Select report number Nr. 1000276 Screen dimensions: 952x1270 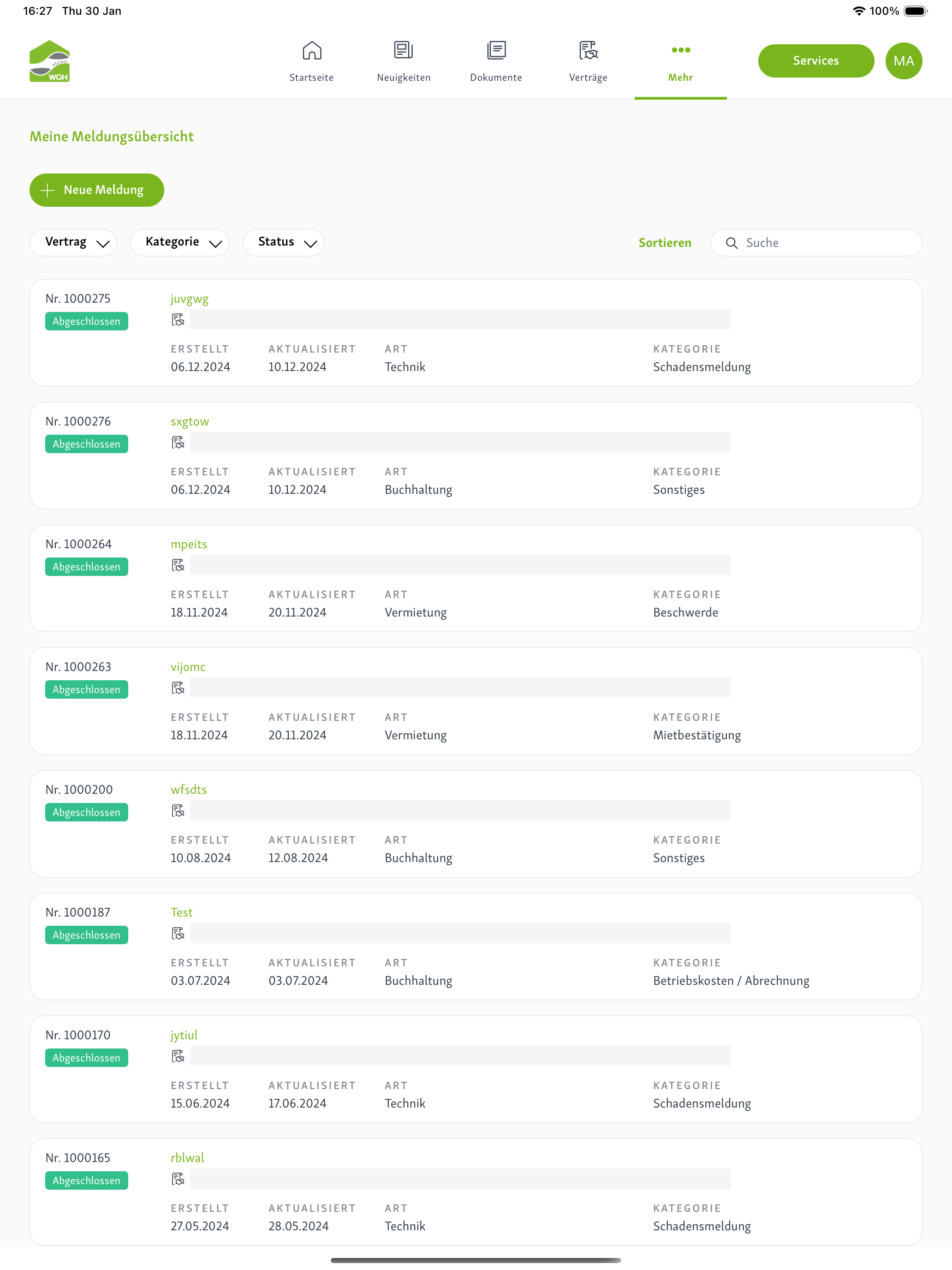pos(78,421)
